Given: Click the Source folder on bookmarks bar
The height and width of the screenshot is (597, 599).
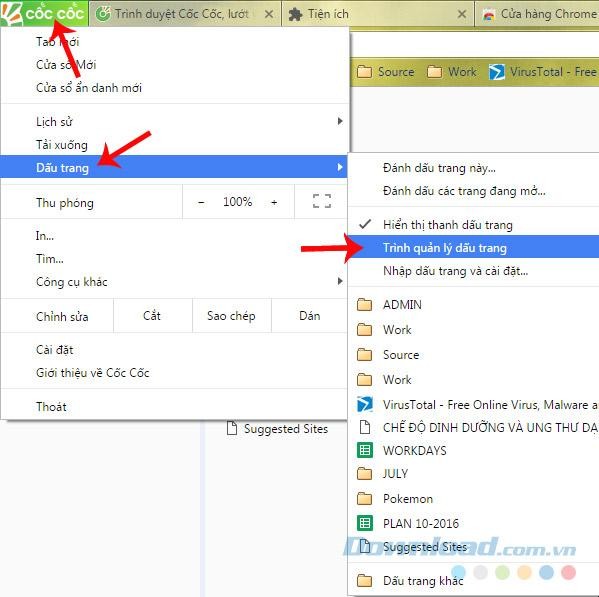Looking at the screenshot, I should [386, 72].
